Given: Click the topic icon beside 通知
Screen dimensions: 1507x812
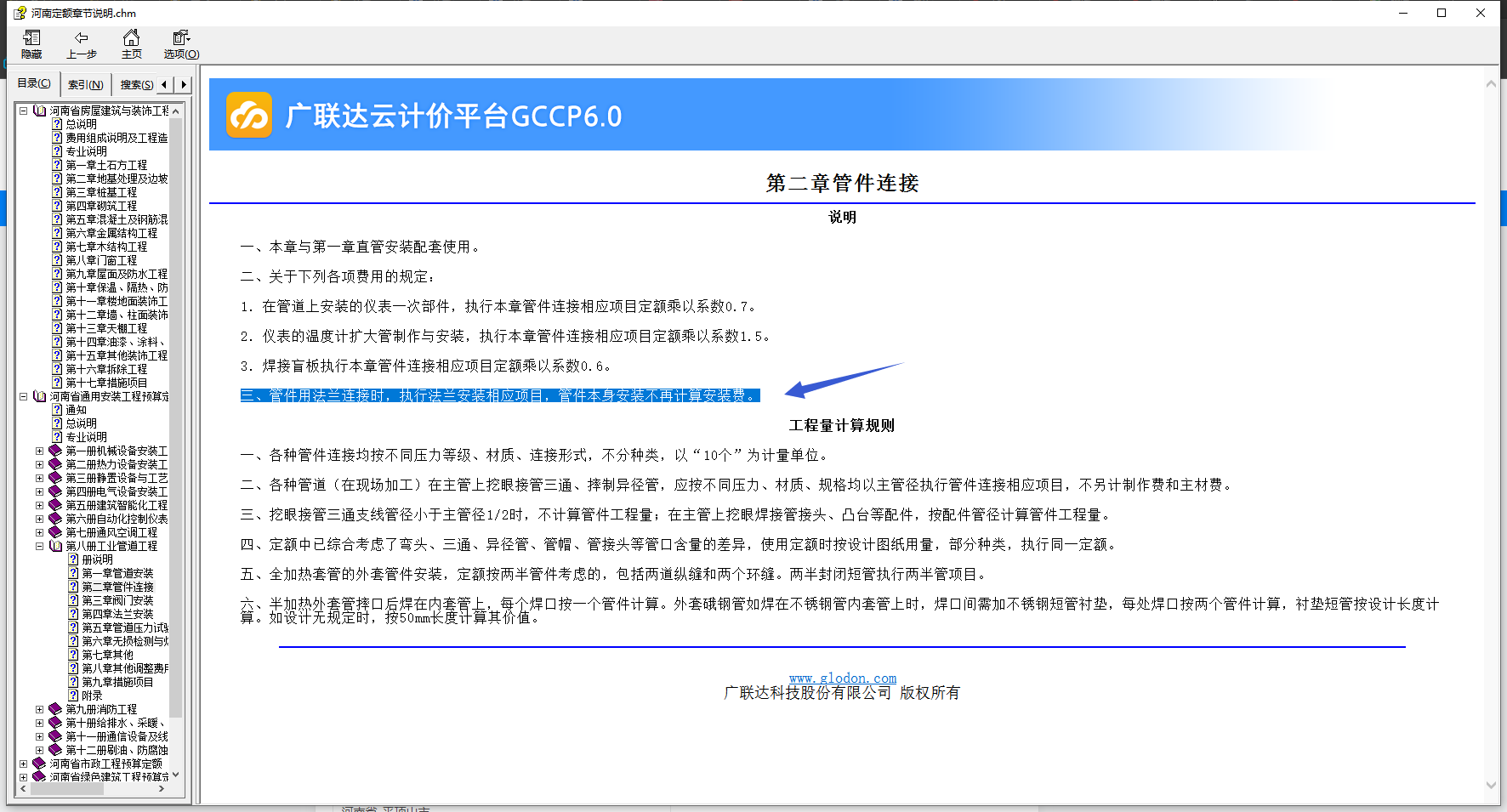Looking at the screenshot, I should (x=58, y=410).
